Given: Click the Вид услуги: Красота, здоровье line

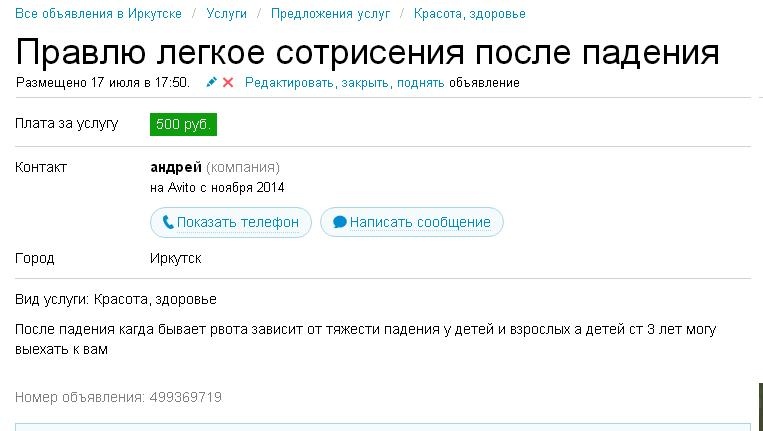Looking at the screenshot, I should [x=116, y=299].
